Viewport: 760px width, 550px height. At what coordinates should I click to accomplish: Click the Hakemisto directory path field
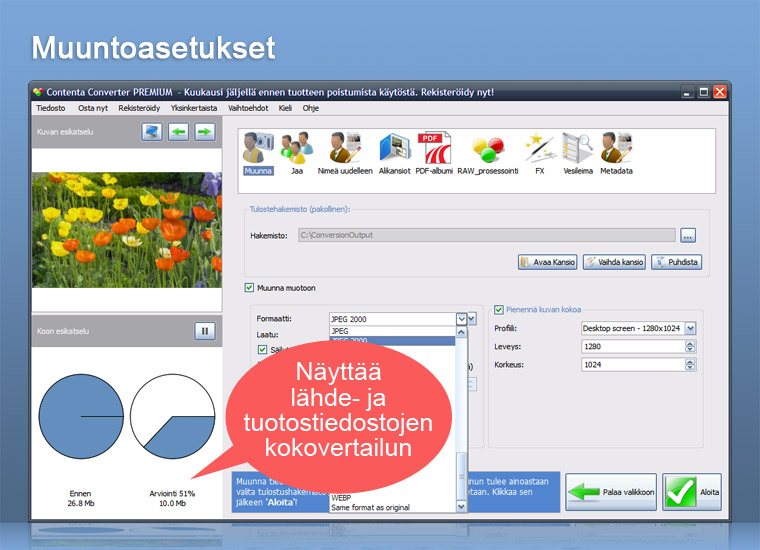[x=487, y=236]
